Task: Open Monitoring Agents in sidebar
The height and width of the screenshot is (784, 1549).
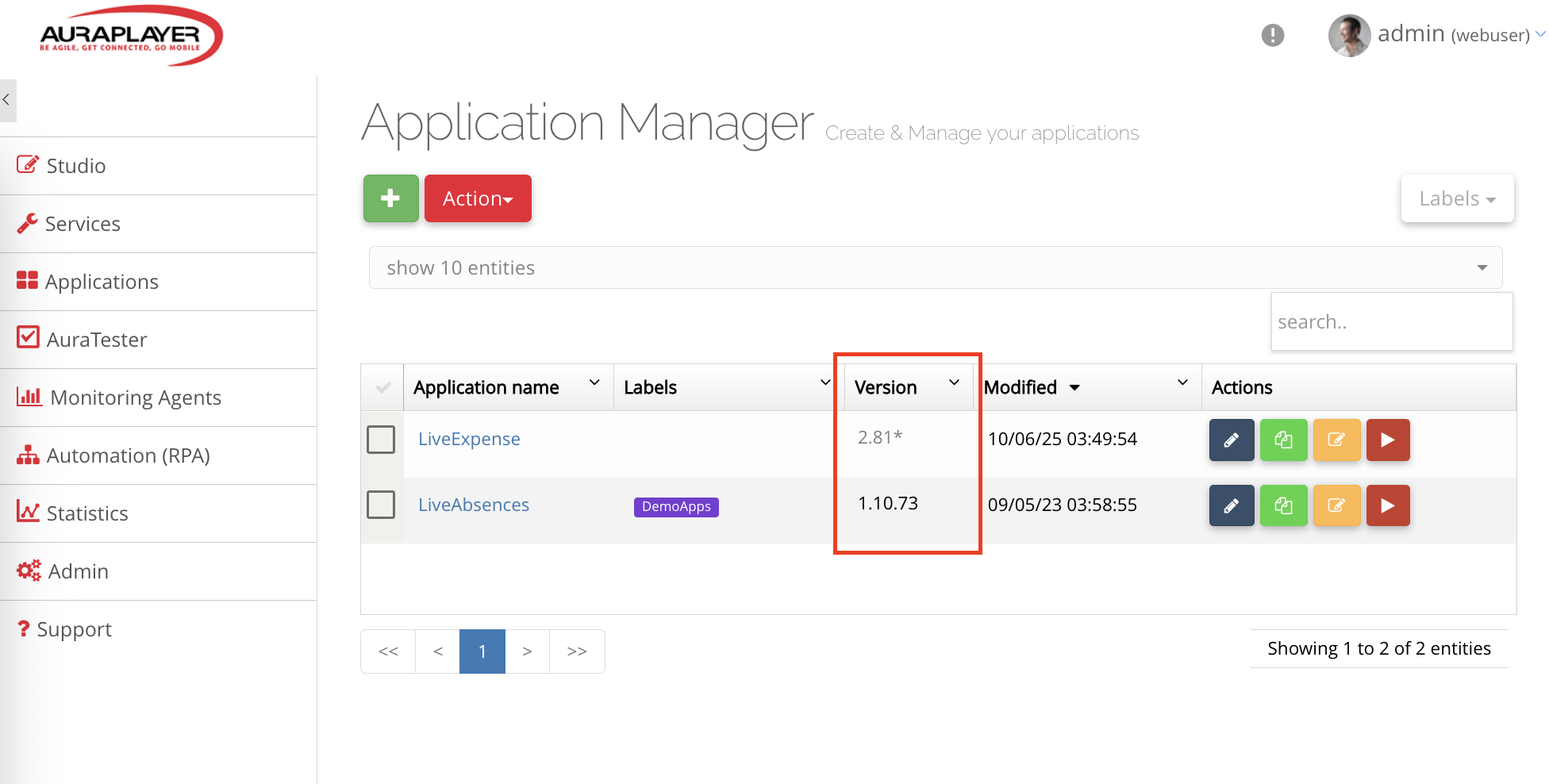Action: [158, 398]
